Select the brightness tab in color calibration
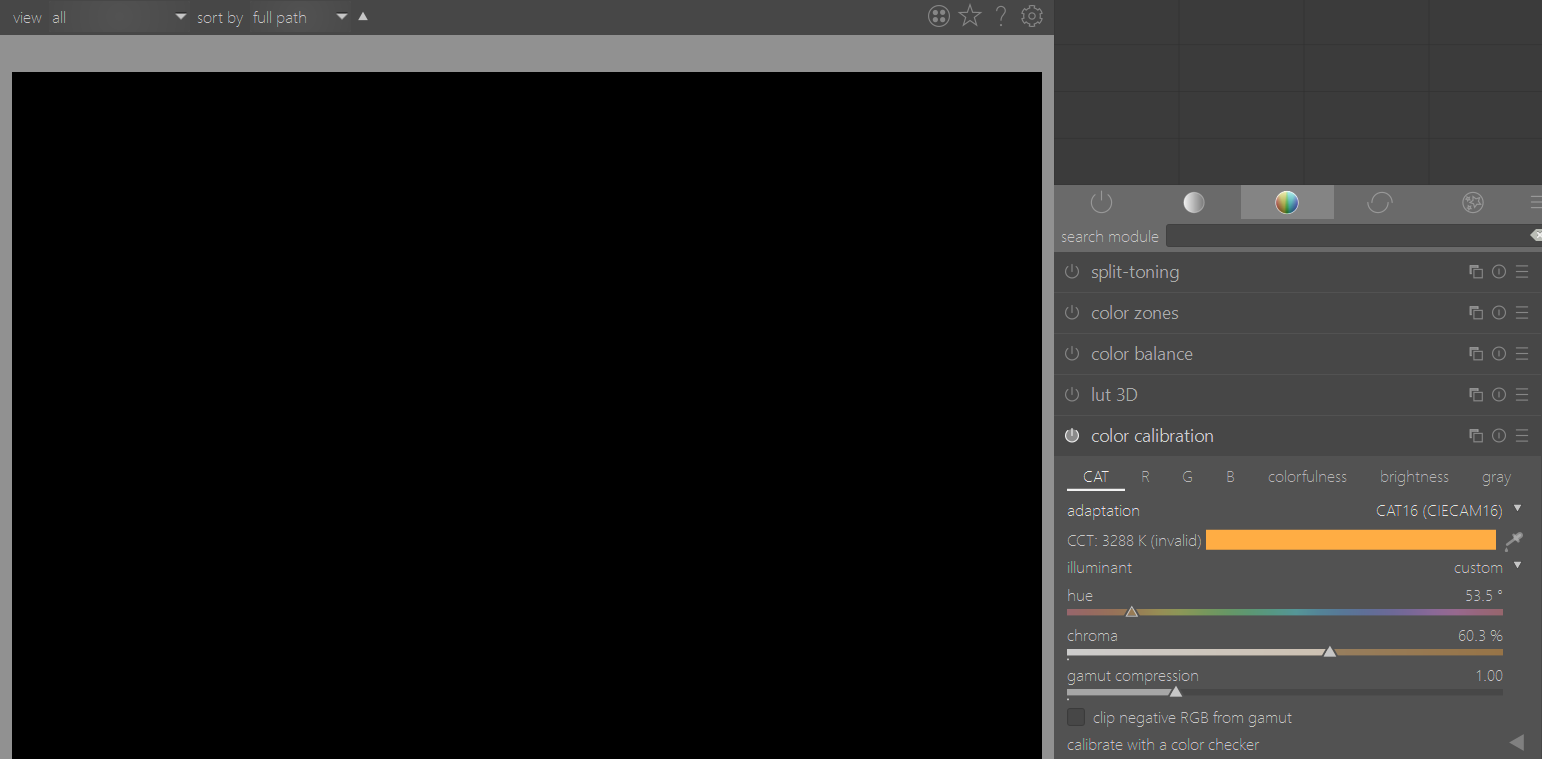The image size is (1542, 759). tap(1414, 477)
